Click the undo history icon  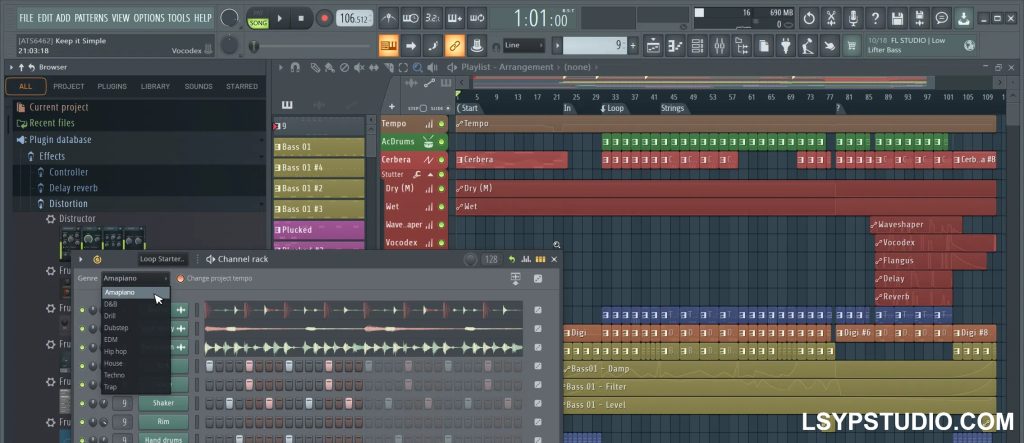tap(808, 18)
